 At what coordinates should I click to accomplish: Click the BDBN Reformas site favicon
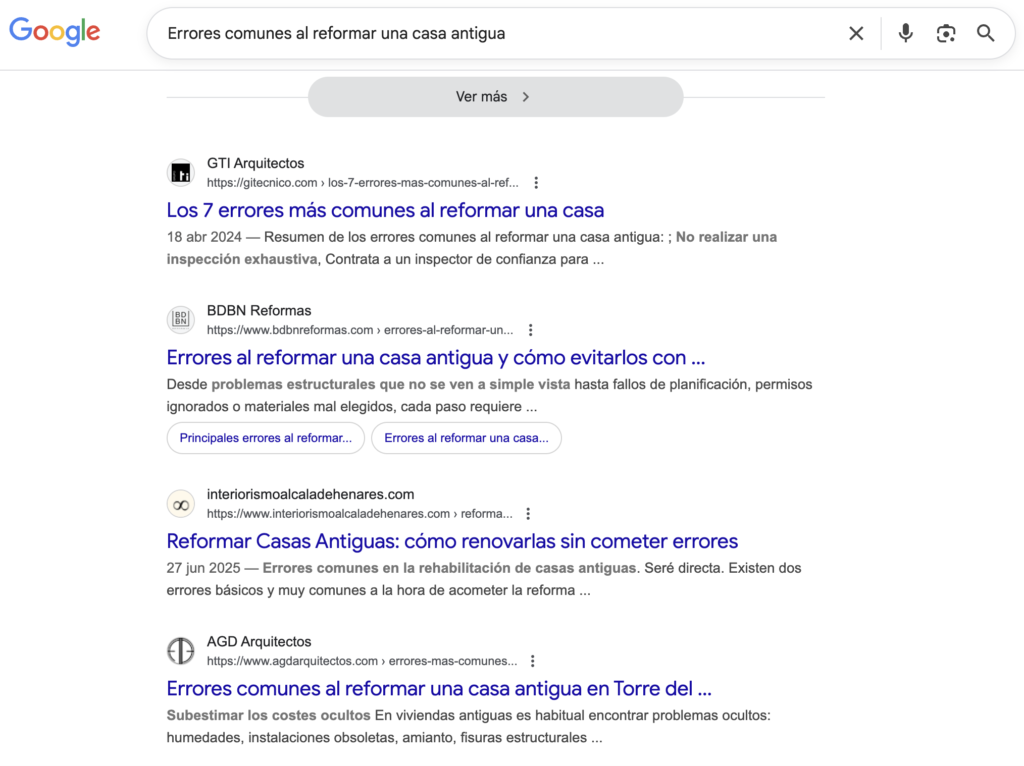point(180,319)
